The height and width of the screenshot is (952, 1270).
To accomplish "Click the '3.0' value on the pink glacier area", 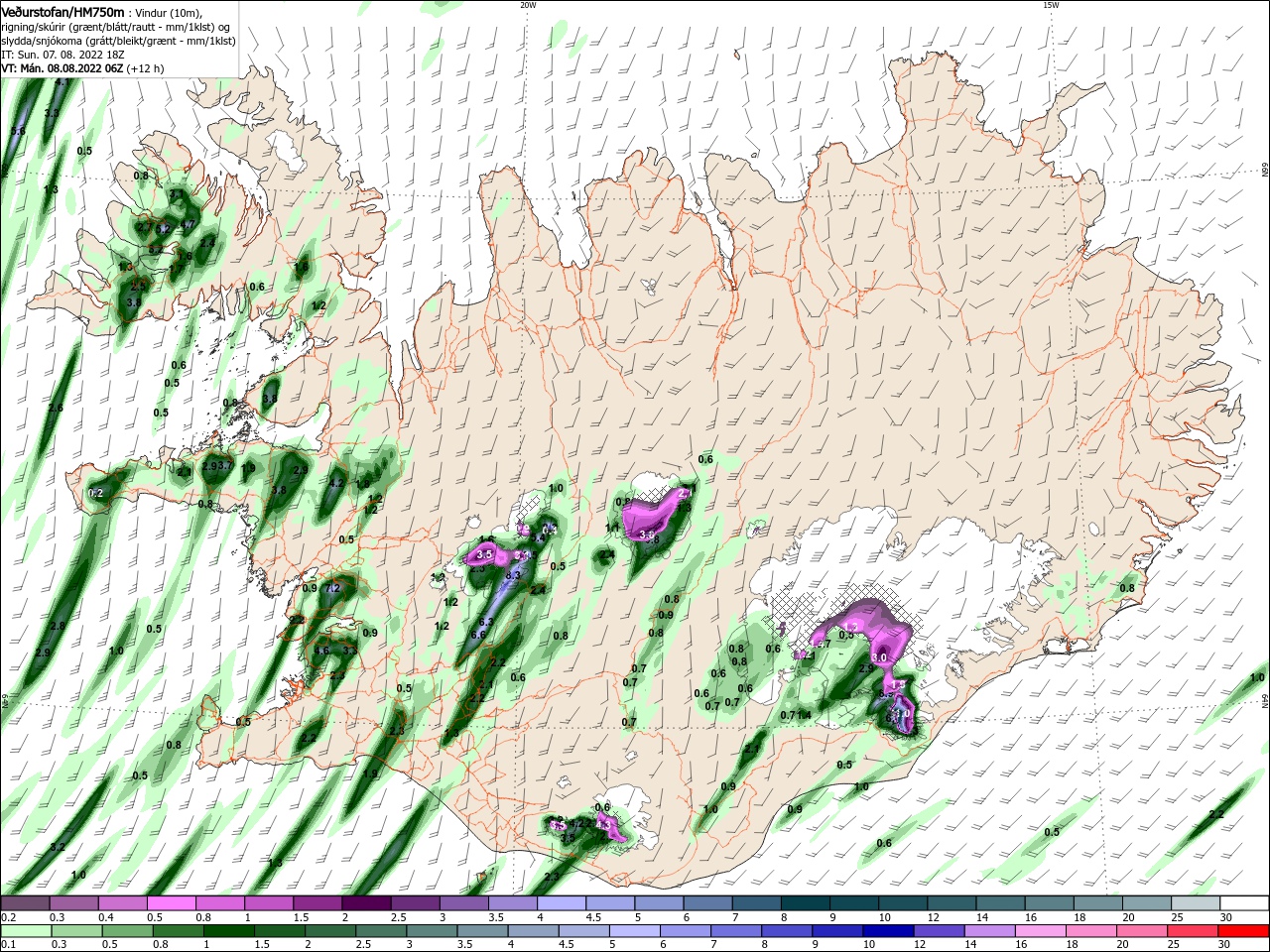I will pyautogui.click(x=879, y=657).
